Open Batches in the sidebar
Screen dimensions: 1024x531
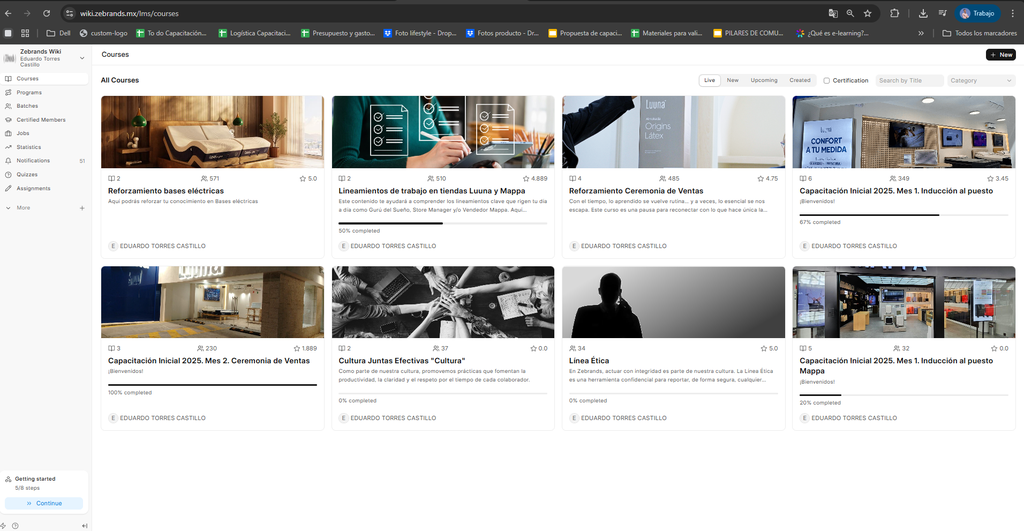point(44,106)
